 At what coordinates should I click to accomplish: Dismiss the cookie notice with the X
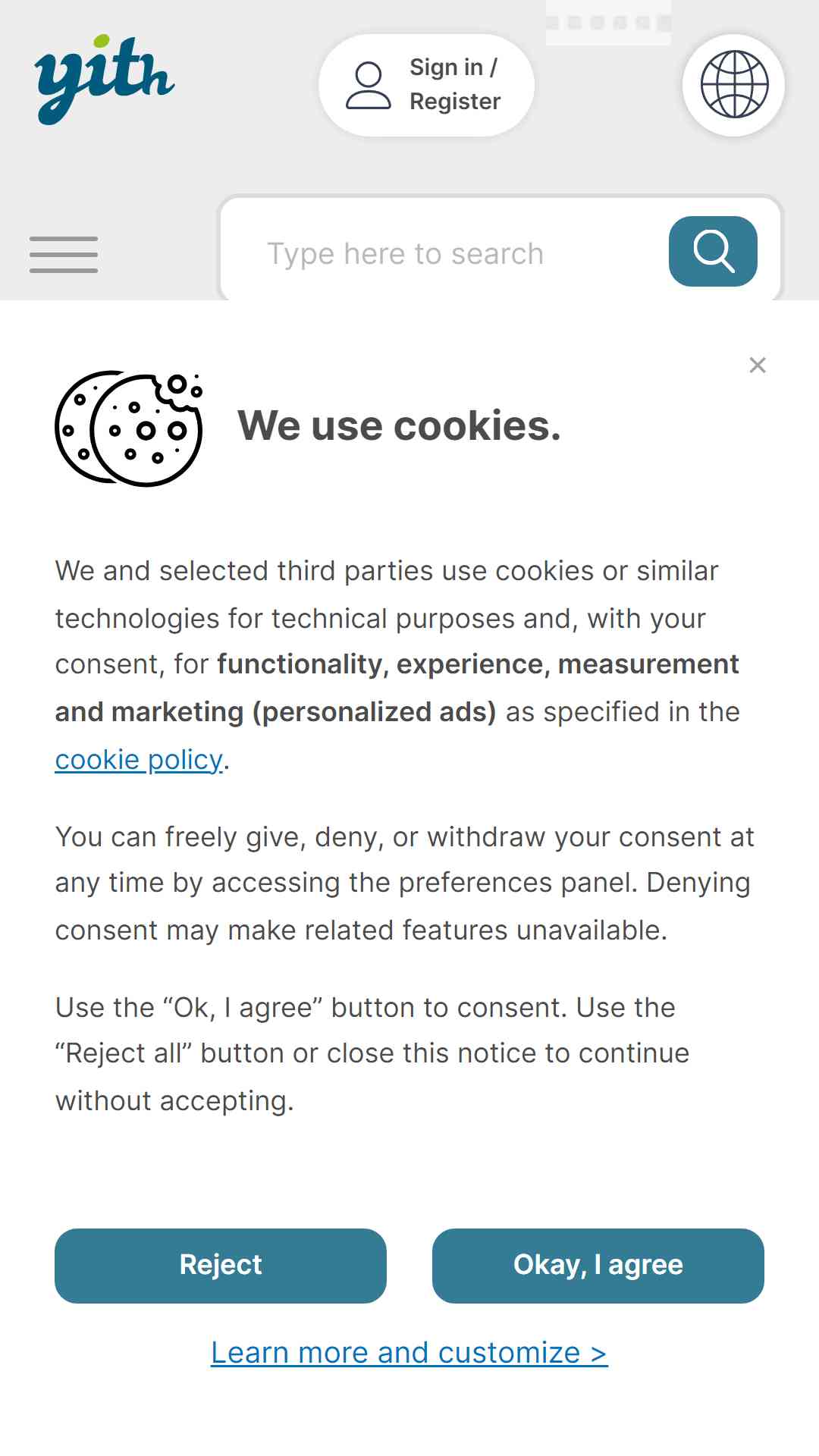tap(758, 366)
